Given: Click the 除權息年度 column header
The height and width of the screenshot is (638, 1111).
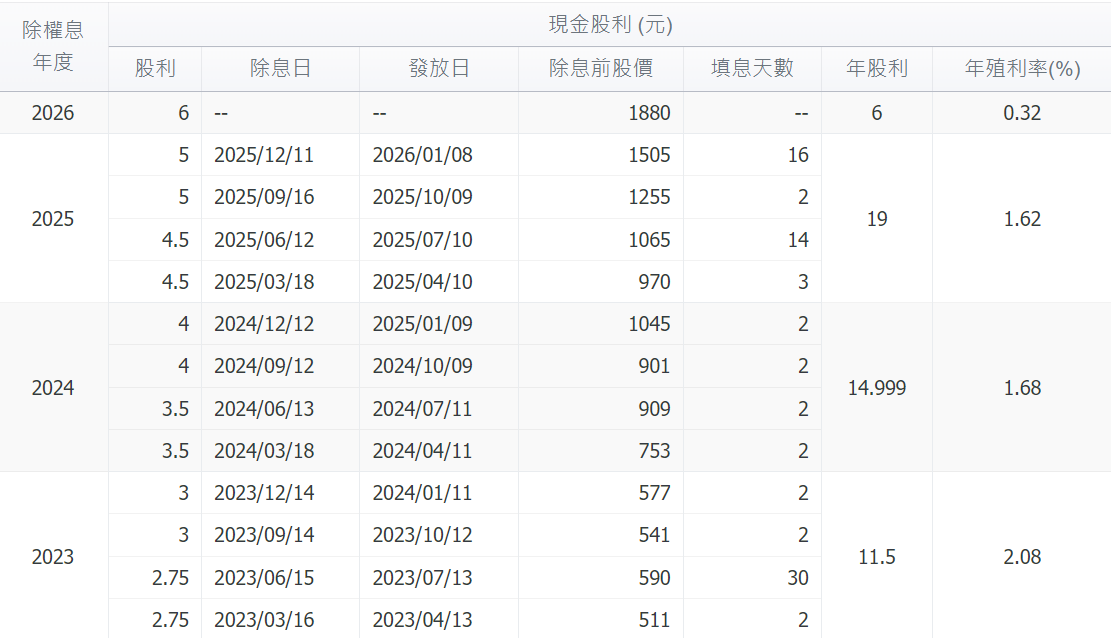Looking at the screenshot, I should 53,46.
